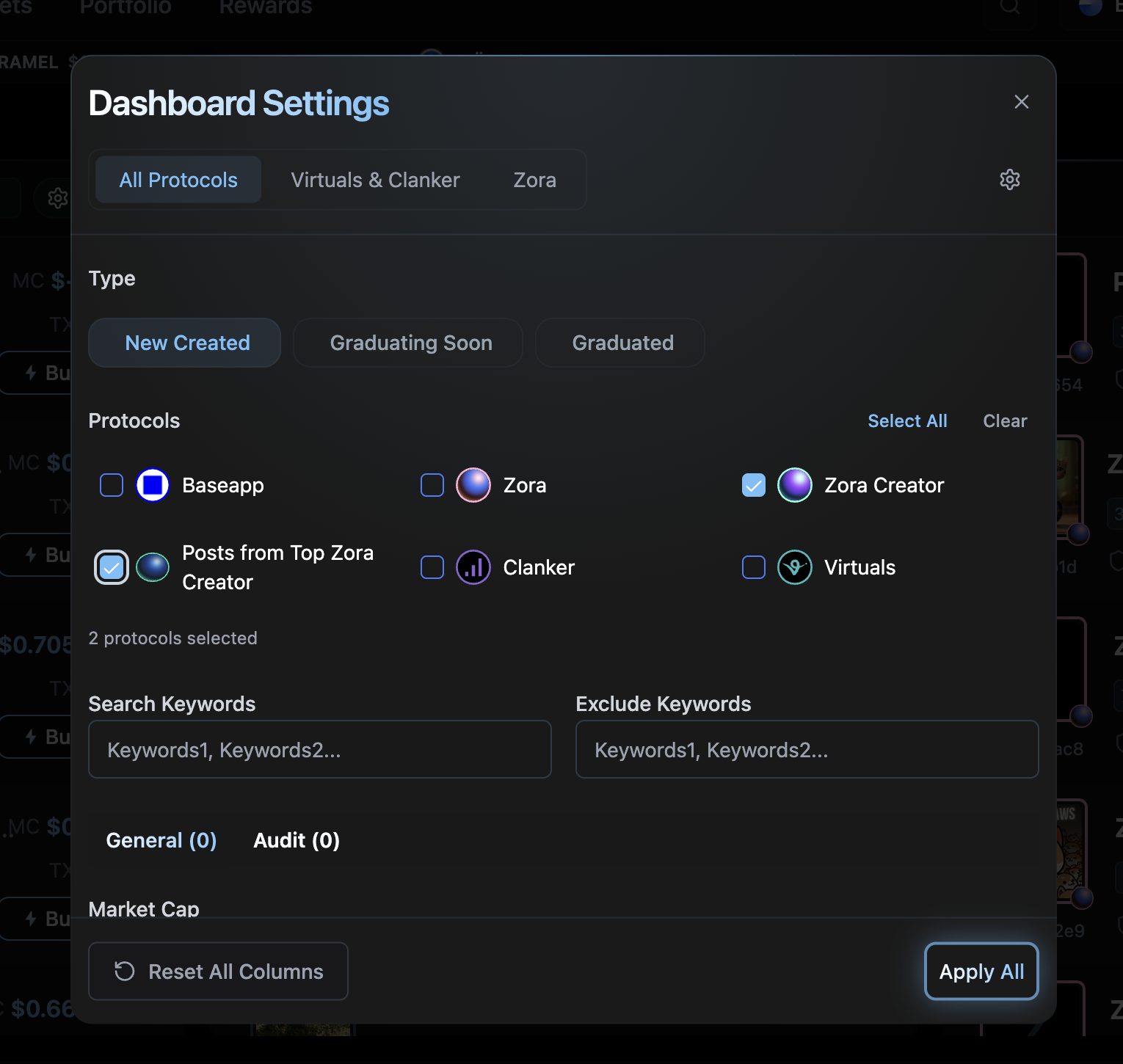1123x1064 pixels.
Task: Switch to Virtuals & Clanker tab
Action: point(375,180)
